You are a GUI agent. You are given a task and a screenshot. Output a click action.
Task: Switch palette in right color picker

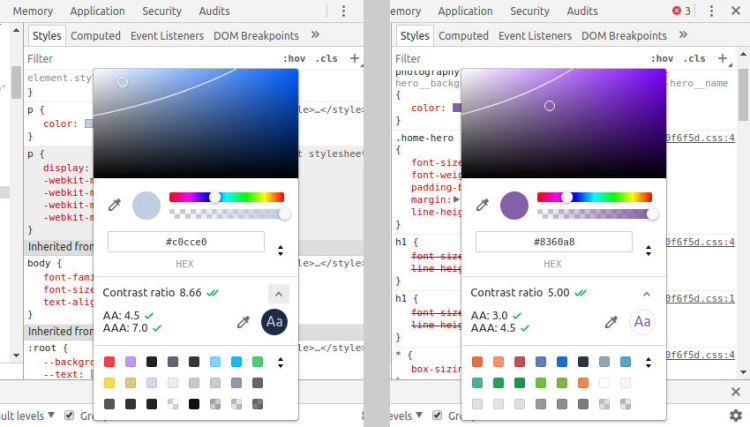[x=649, y=362]
